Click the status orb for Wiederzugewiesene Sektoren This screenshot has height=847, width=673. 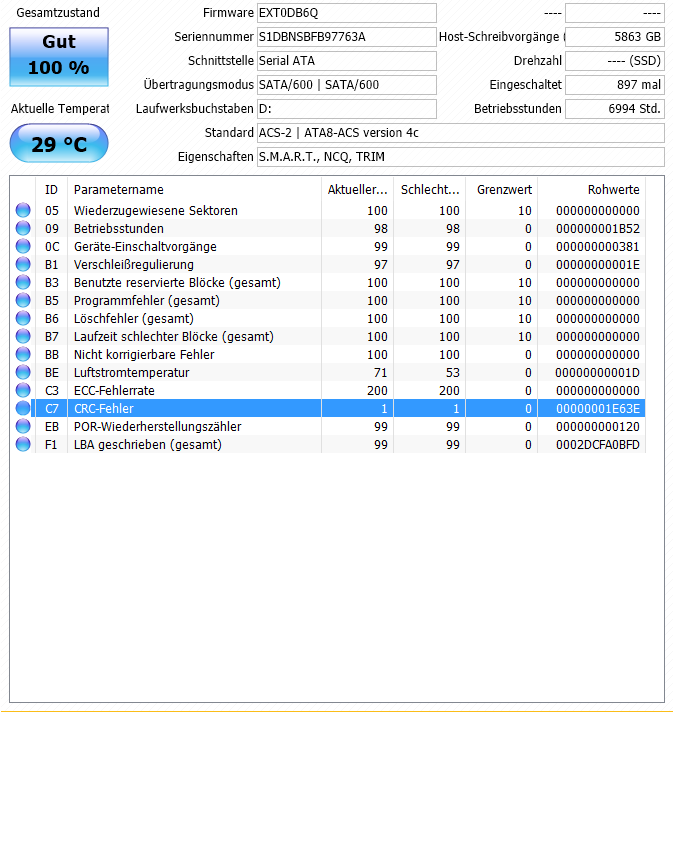pos(23,210)
